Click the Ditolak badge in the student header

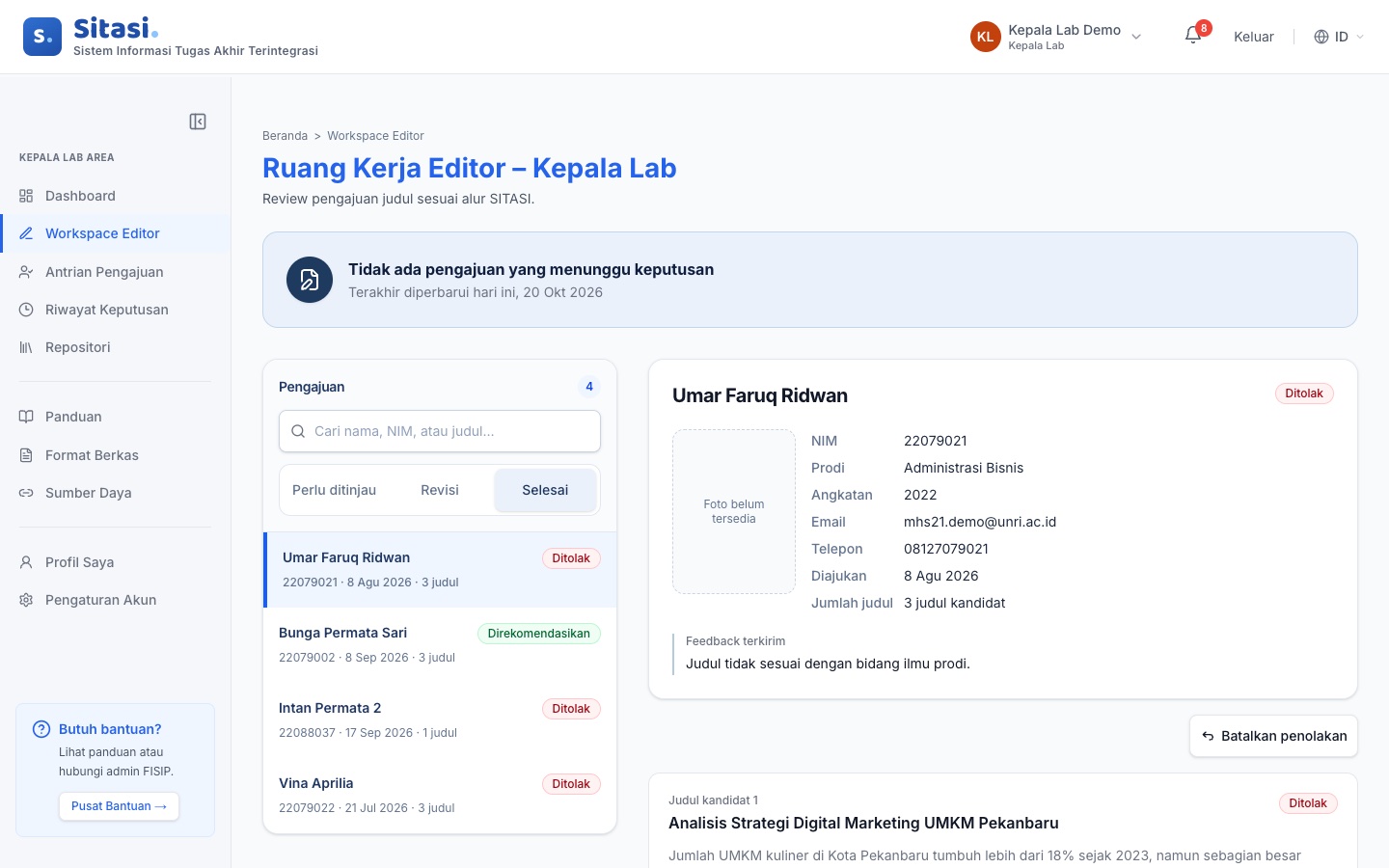pyautogui.click(x=1304, y=393)
